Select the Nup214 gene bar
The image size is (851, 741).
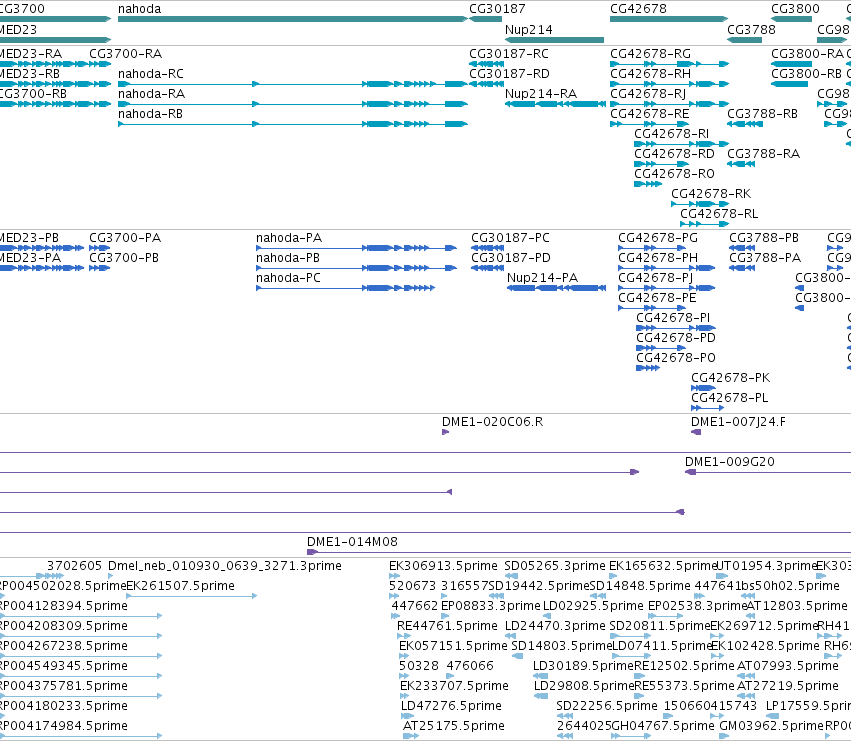(554, 40)
